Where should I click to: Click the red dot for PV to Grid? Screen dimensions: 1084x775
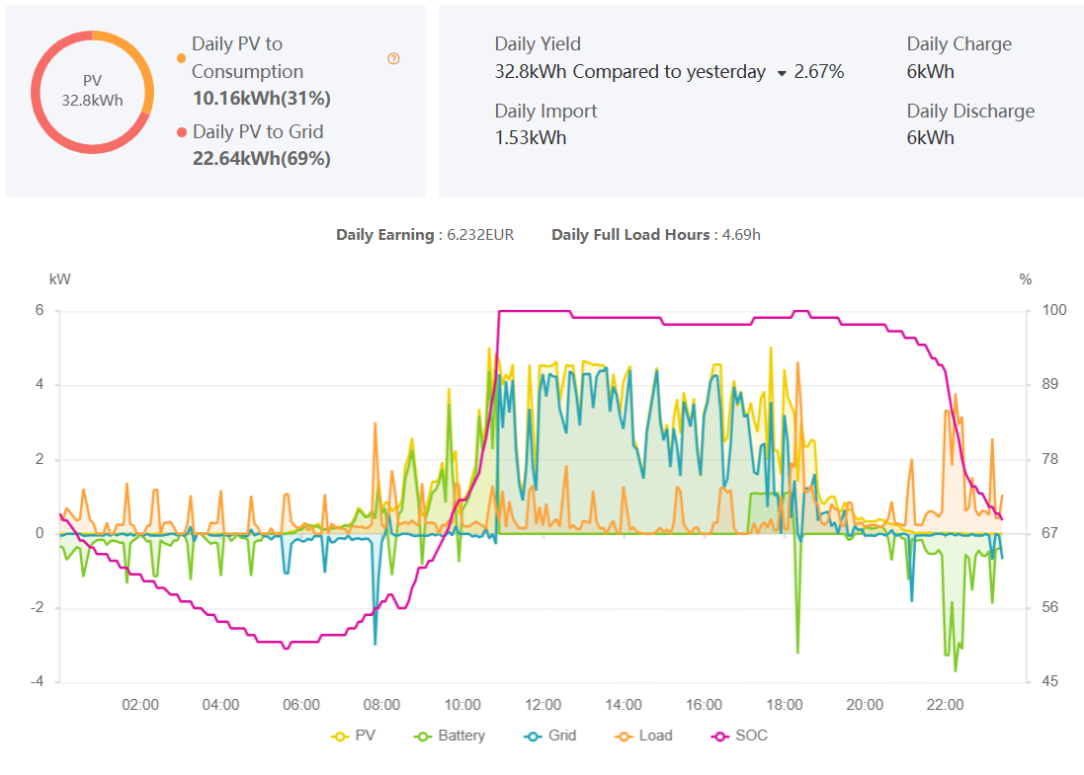pos(182,132)
